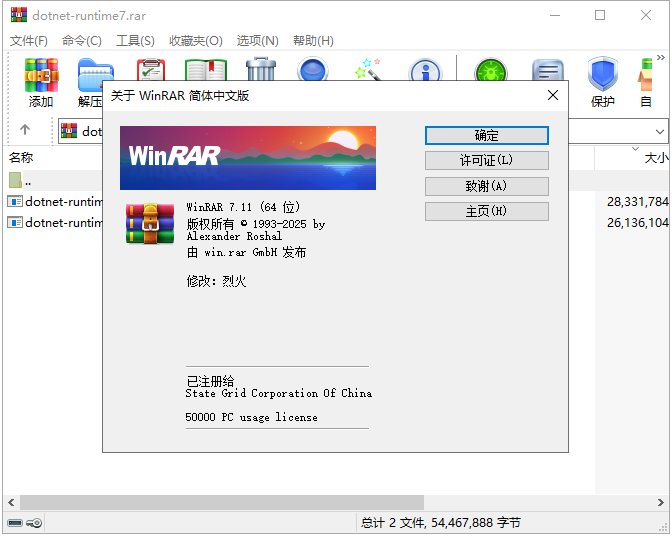Click the horizontal scrollbar thumb
The width and height of the screenshot is (672, 536).
(222, 502)
